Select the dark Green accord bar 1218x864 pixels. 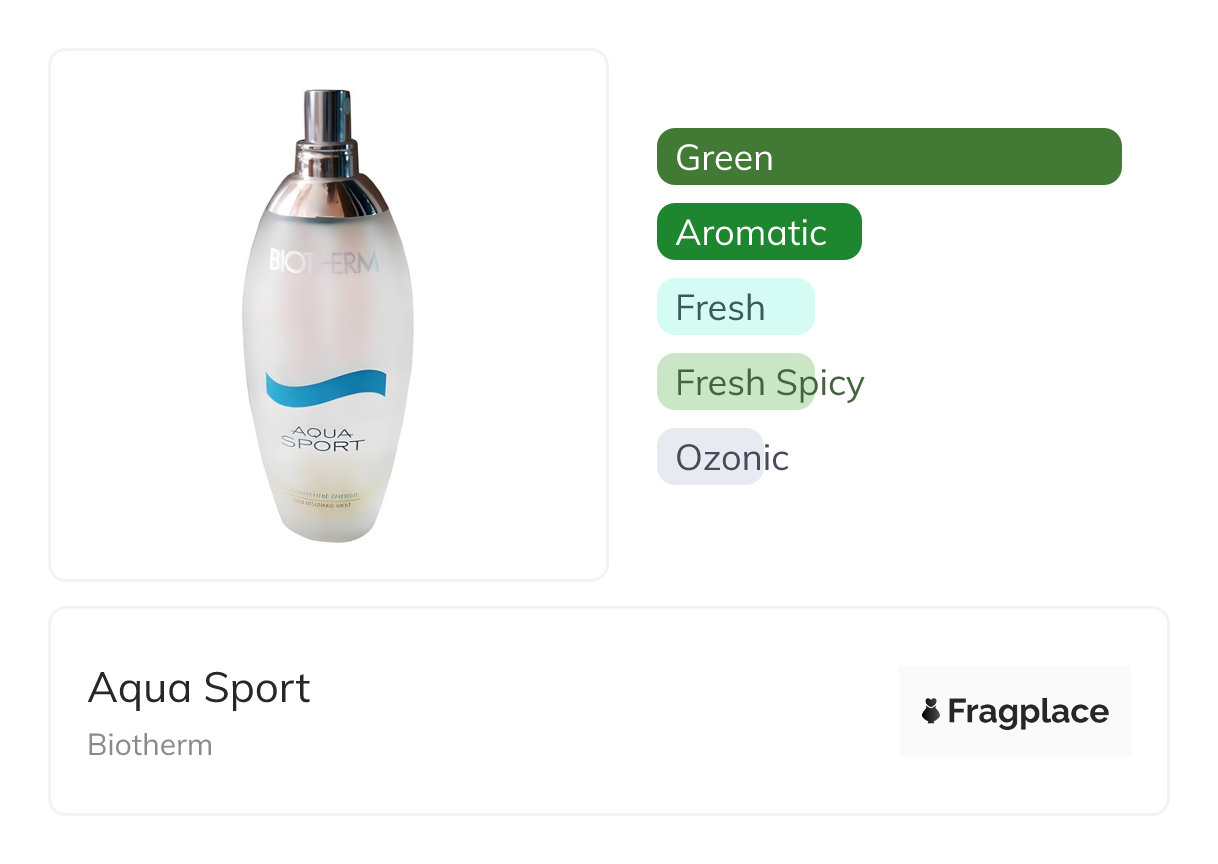tap(888, 157)
